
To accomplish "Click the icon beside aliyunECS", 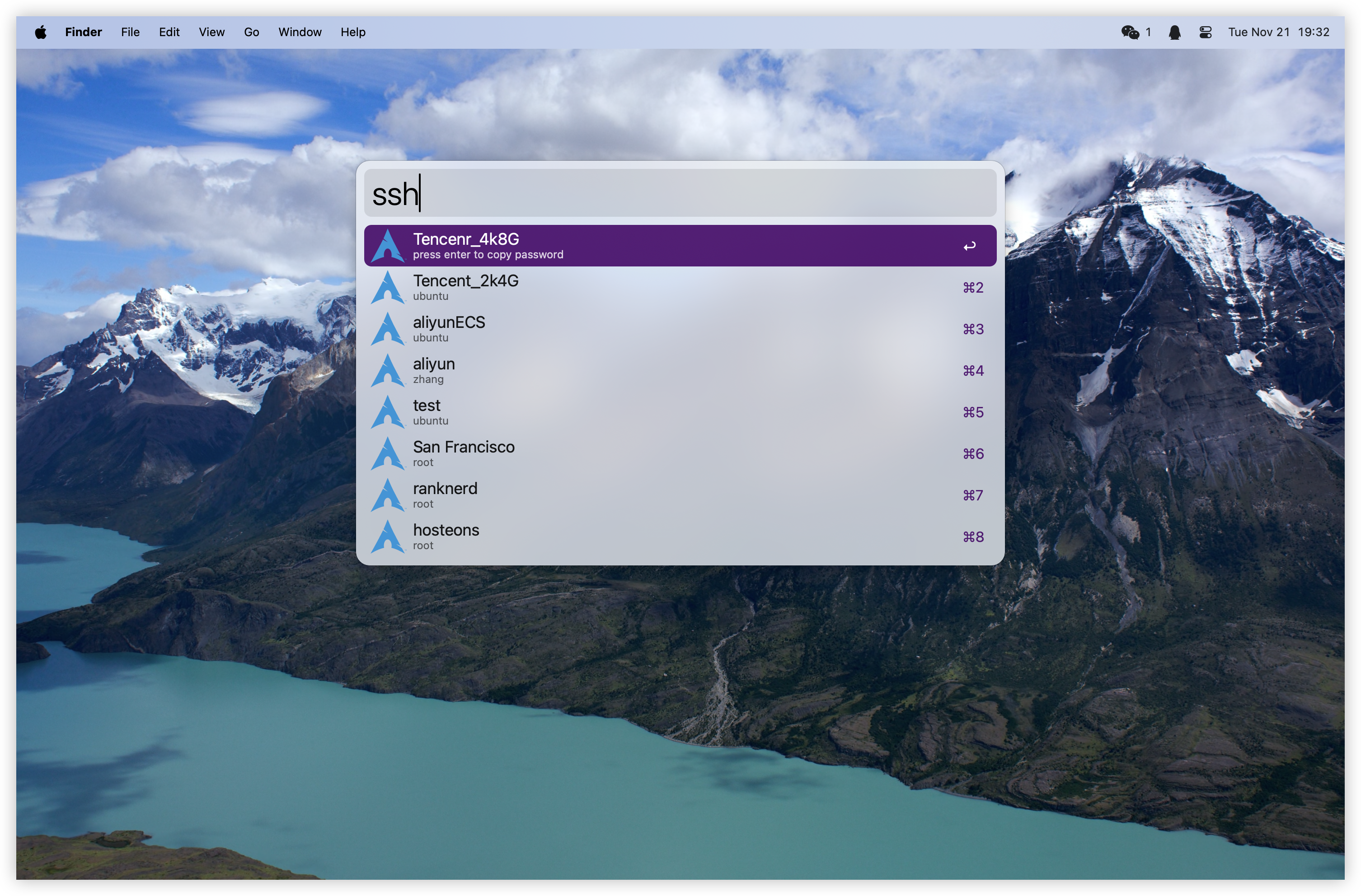I will point(388,329).
